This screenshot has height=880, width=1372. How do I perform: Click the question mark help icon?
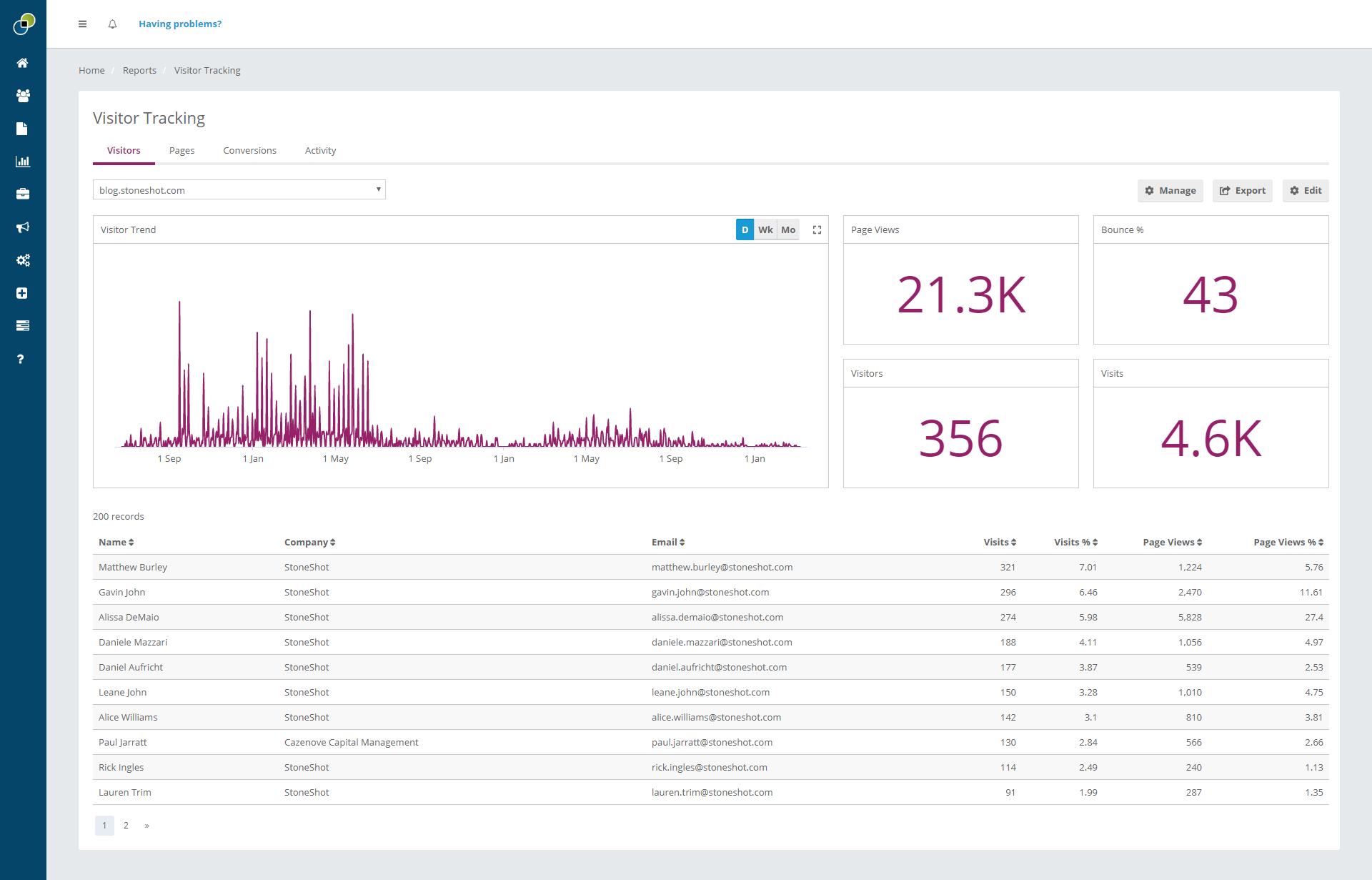tap(21, 359)
